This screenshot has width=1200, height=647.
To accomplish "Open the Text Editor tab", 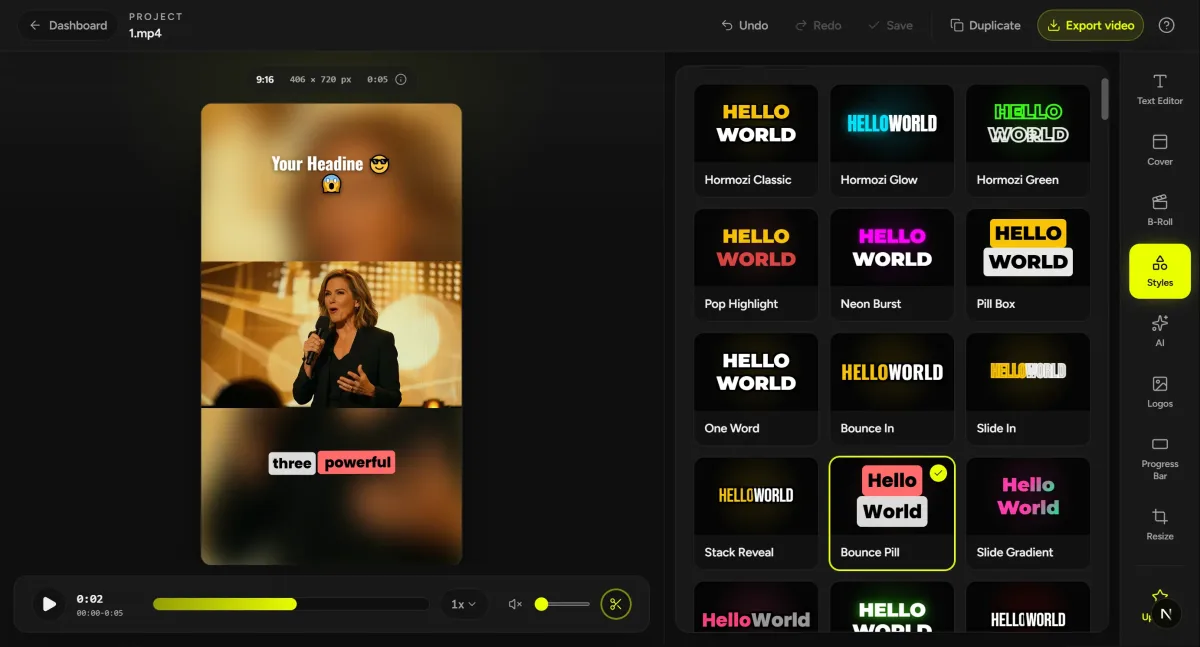I will [1160, 89].
